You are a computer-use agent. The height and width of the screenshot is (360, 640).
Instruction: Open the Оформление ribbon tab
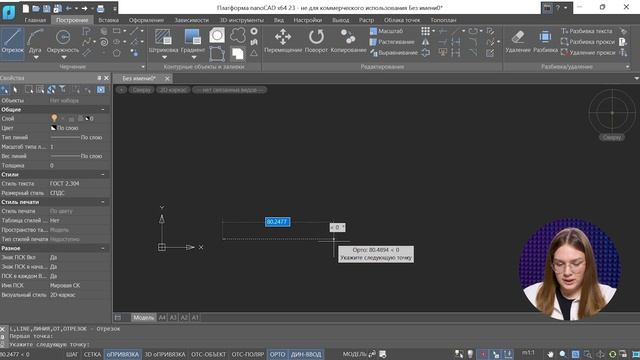pyautogui.click(x=146, y=20)
